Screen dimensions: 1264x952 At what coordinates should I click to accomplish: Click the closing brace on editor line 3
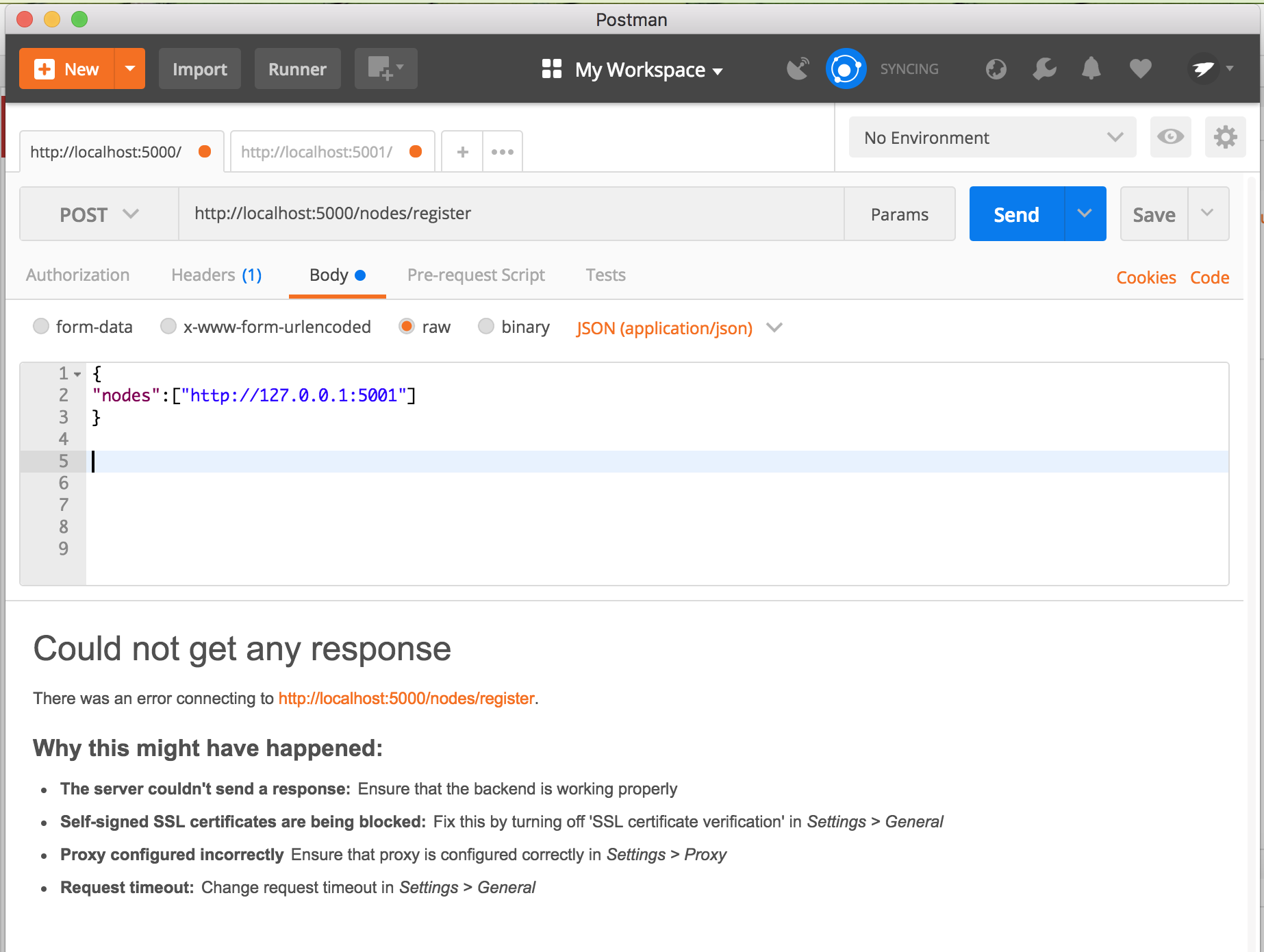pyautogui.click(x=97, y=417)
